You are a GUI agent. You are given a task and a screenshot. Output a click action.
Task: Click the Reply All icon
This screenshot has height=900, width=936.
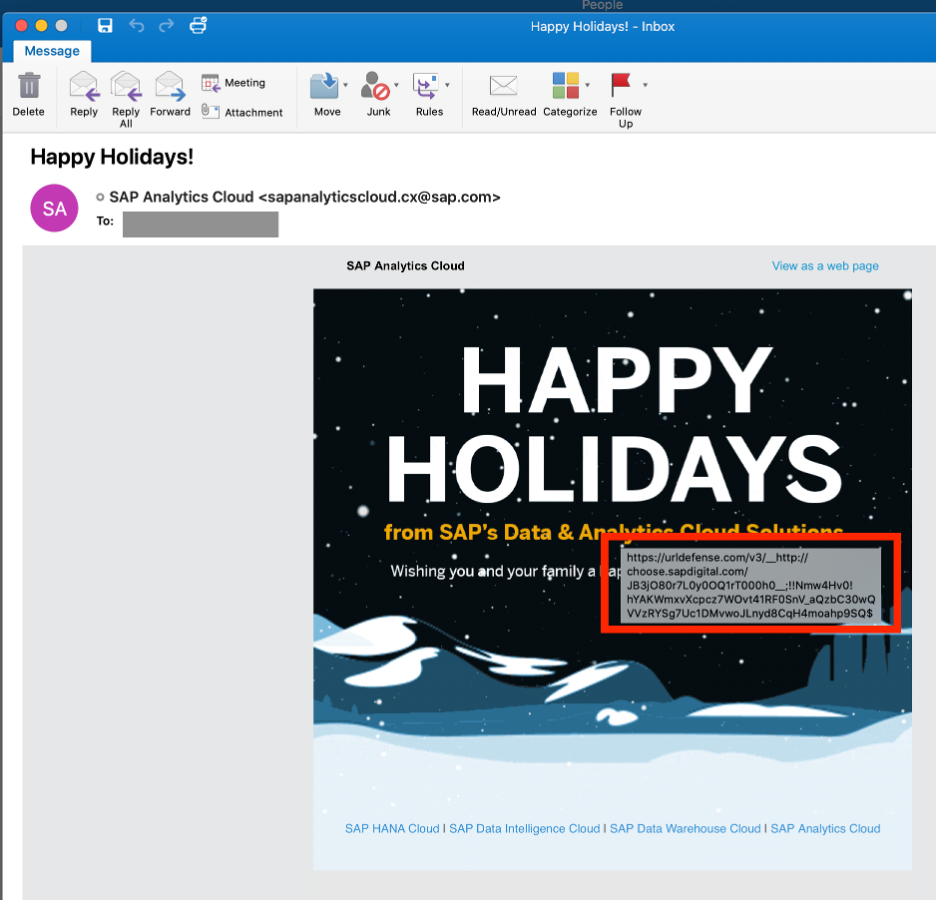coord(126,87)
